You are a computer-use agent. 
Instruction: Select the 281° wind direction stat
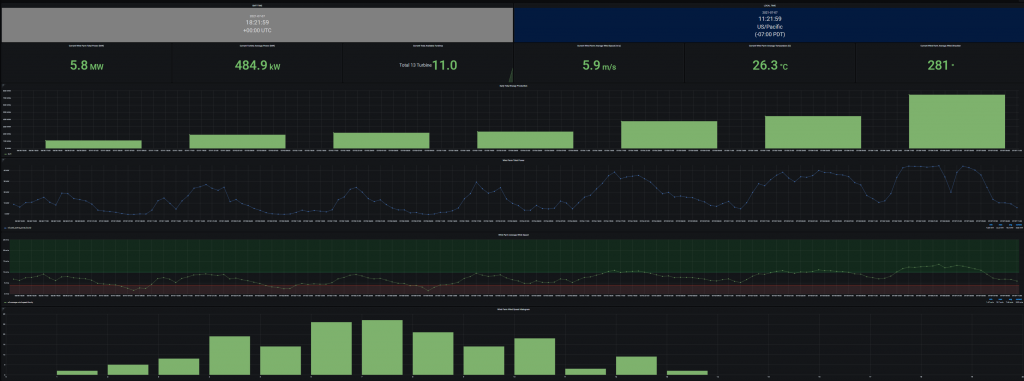point(940,65)
